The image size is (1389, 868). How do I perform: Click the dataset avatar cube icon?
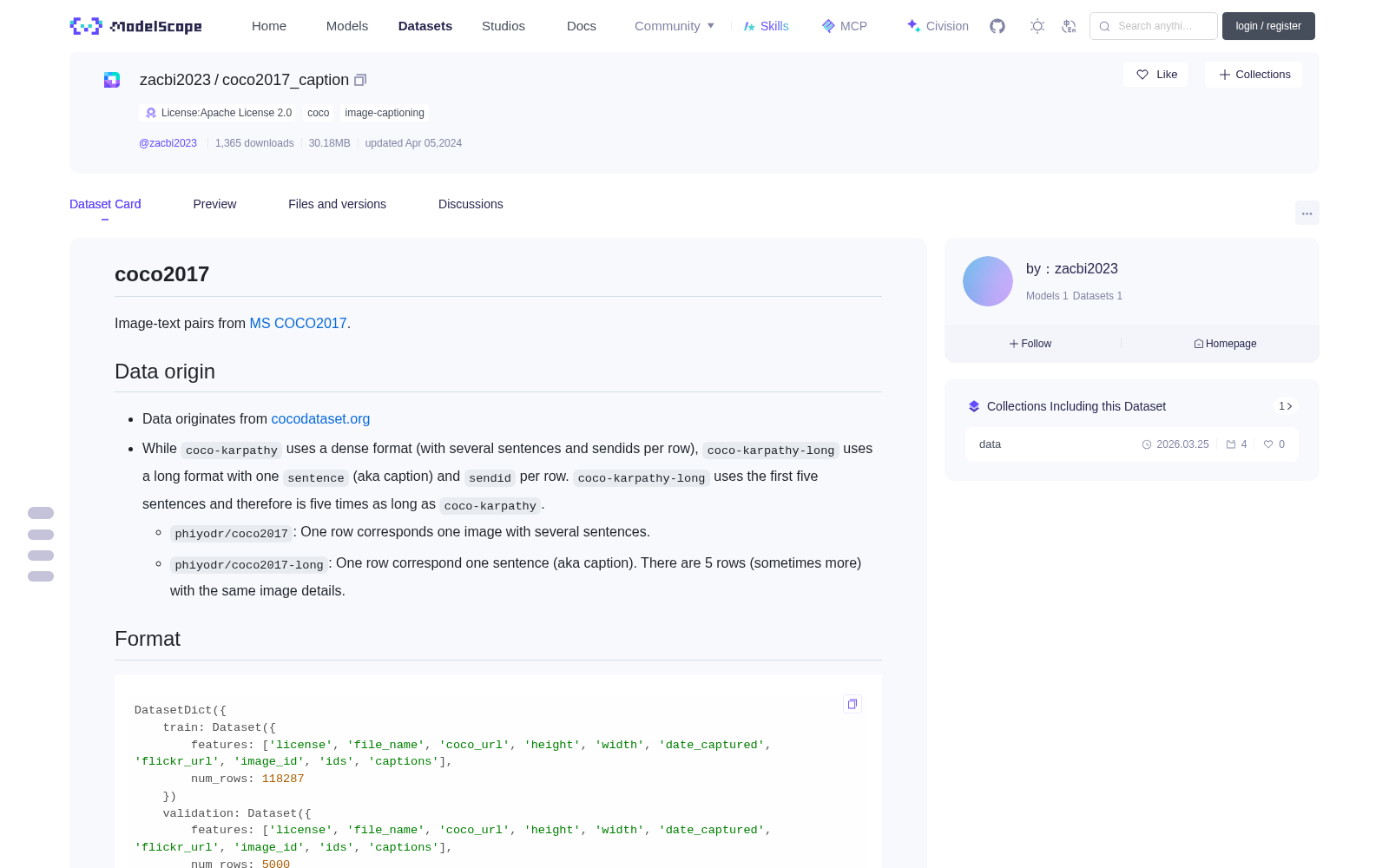[x=112, y=80]
